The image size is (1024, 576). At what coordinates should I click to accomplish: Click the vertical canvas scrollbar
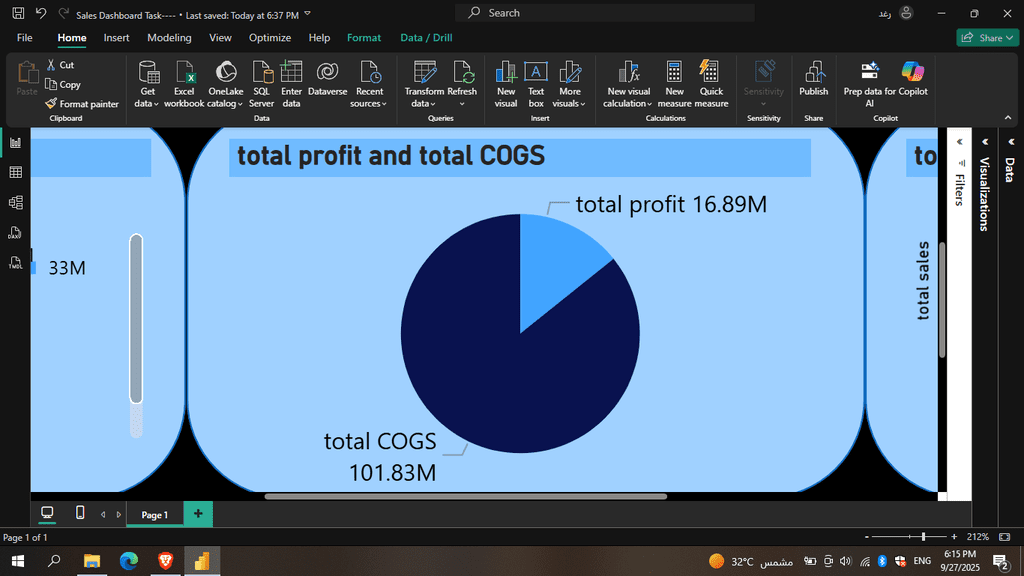coord(942,300)
